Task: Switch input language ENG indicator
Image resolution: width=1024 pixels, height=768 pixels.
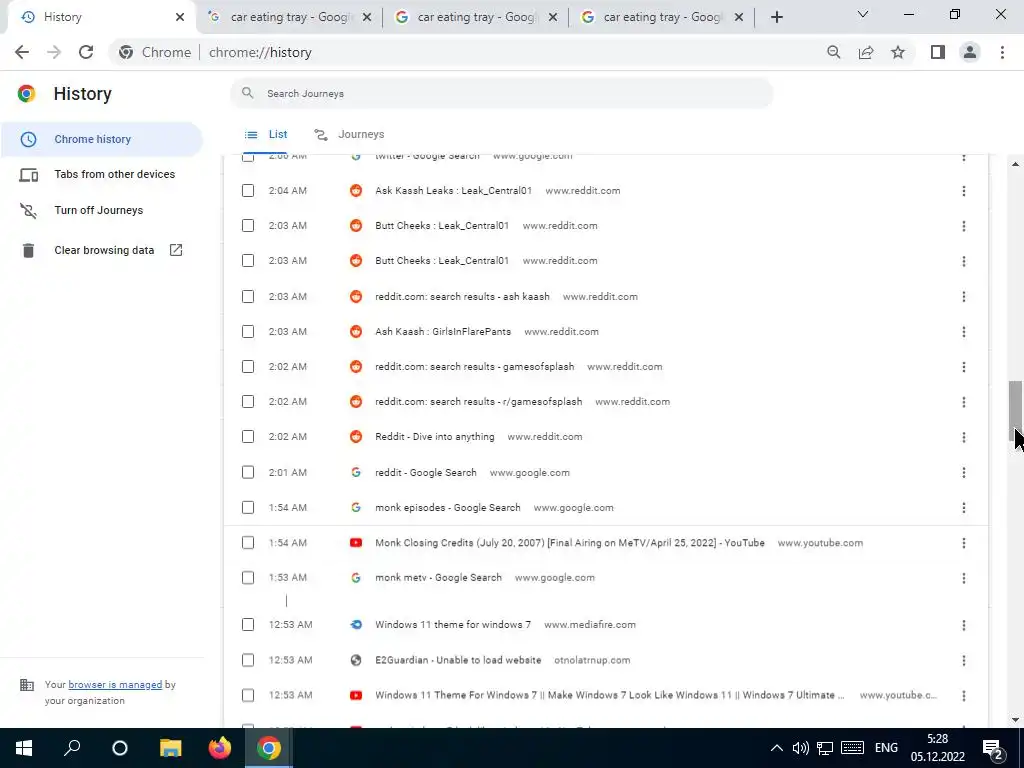Action: tap(886, 748)
